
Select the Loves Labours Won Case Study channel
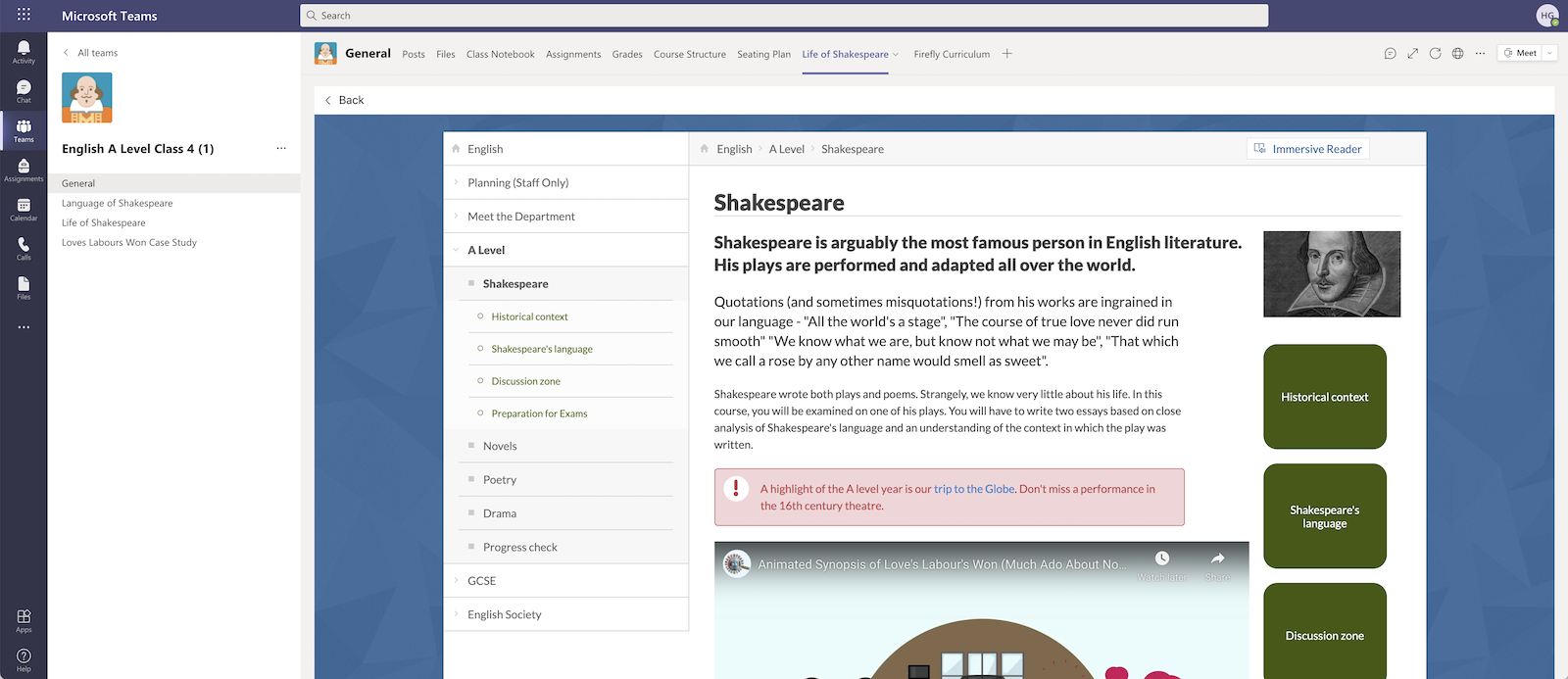click(x=129, y=242)
